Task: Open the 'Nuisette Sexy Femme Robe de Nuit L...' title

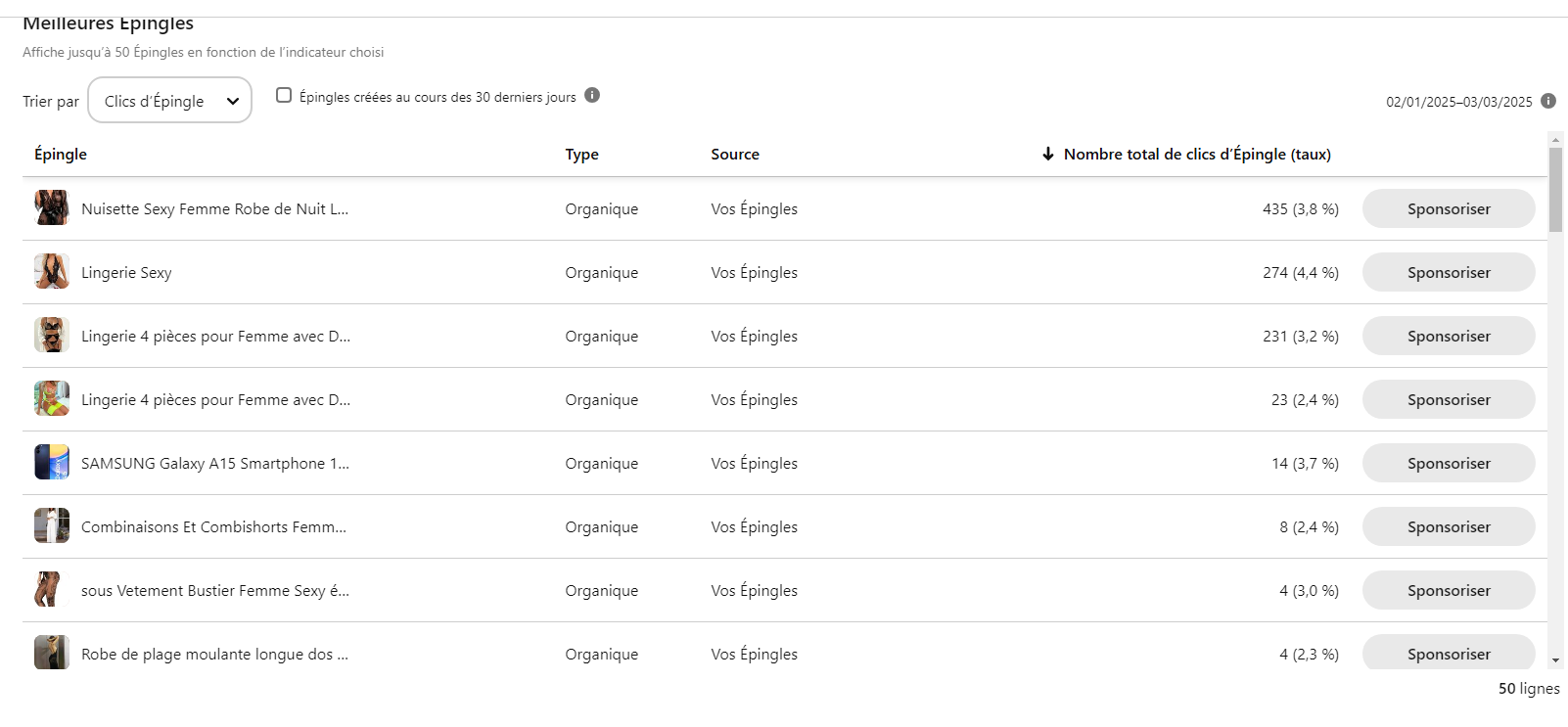Action: click(x=214, y=208)
